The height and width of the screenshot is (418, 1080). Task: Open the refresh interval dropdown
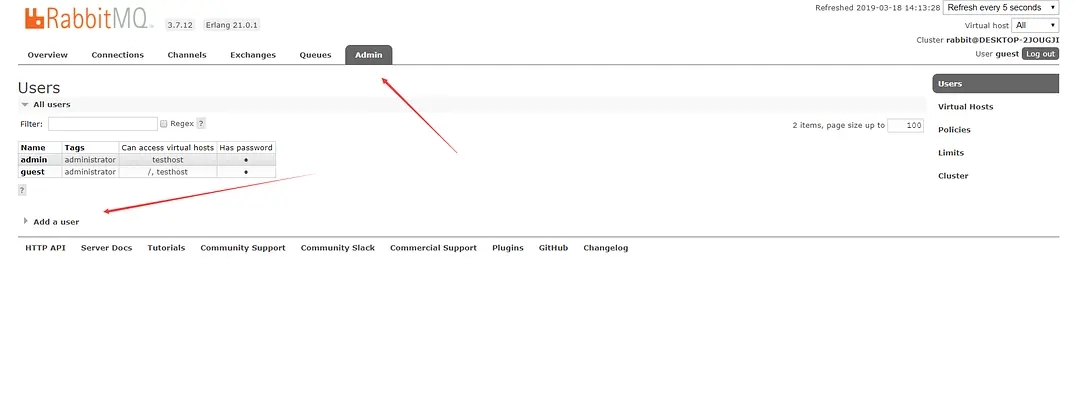click(x=1001, y=8)
